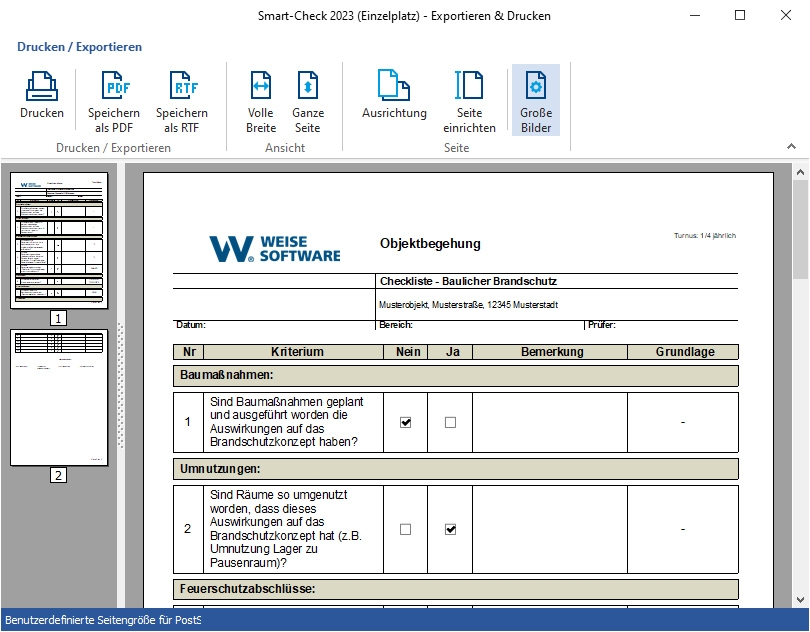
Task: Click the preview scrollbar up arrow
Action: click(x=800, y=172)
